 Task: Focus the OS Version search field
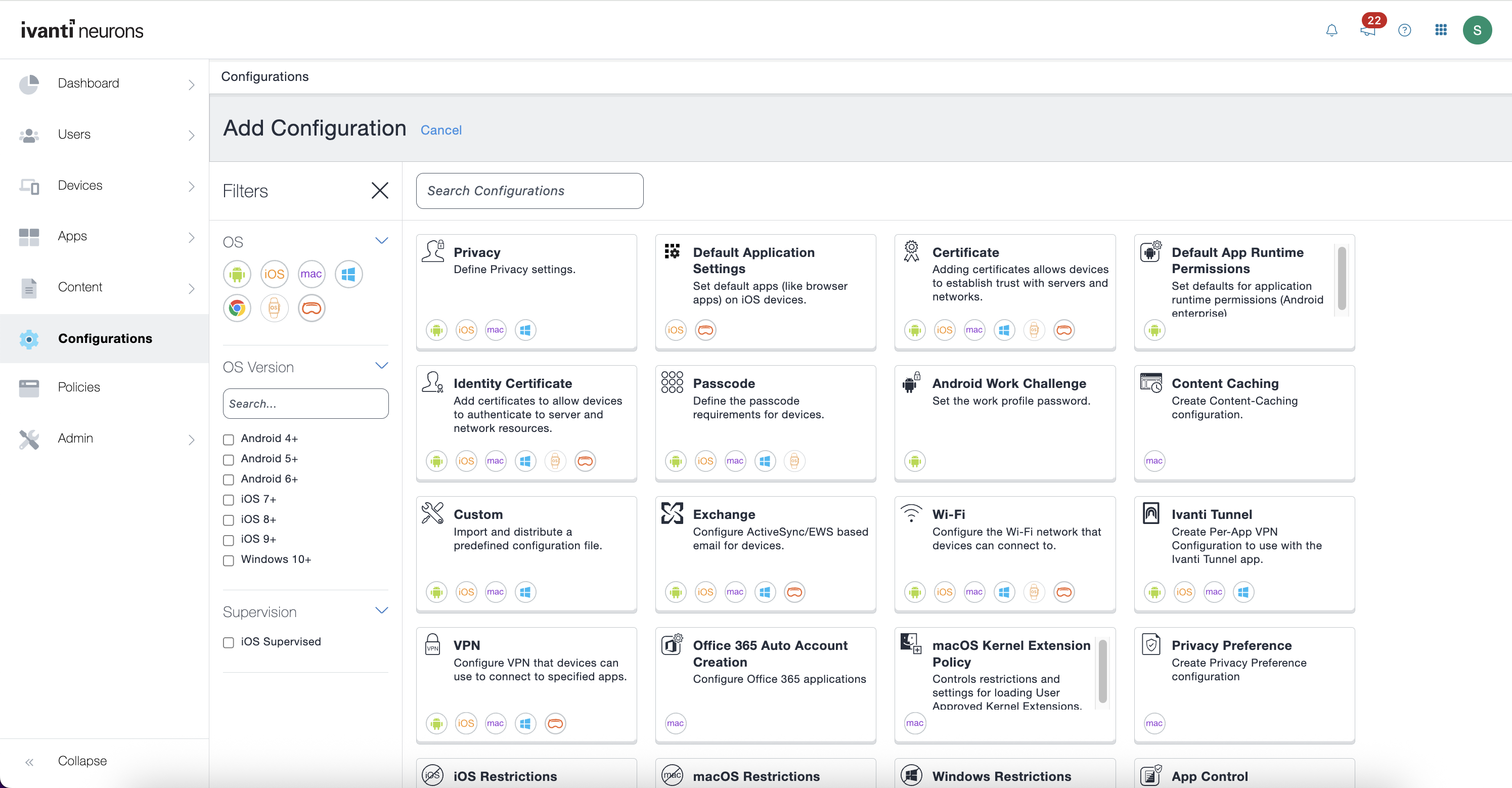[305, 404]
